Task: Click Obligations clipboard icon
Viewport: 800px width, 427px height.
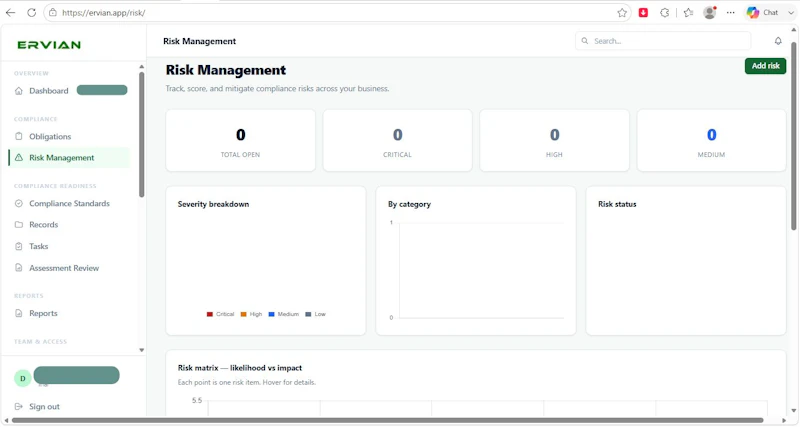Action: pos(19,136)
